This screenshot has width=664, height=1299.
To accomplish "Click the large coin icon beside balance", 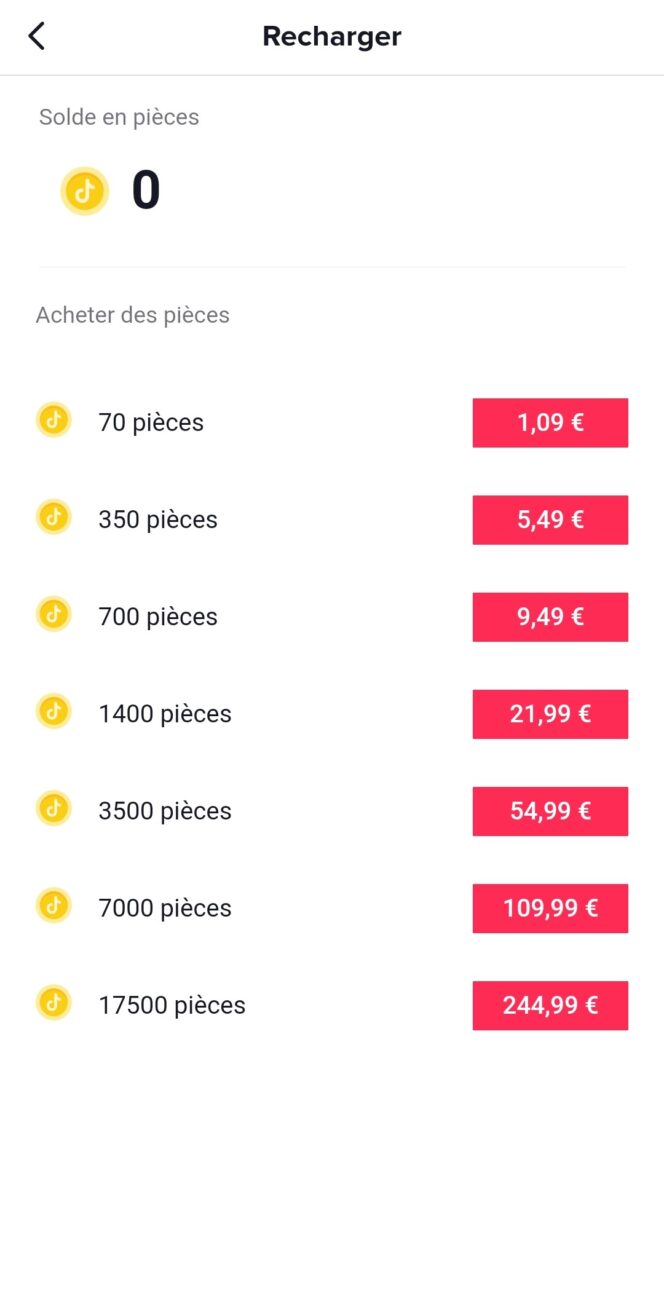I will (85, 191).
